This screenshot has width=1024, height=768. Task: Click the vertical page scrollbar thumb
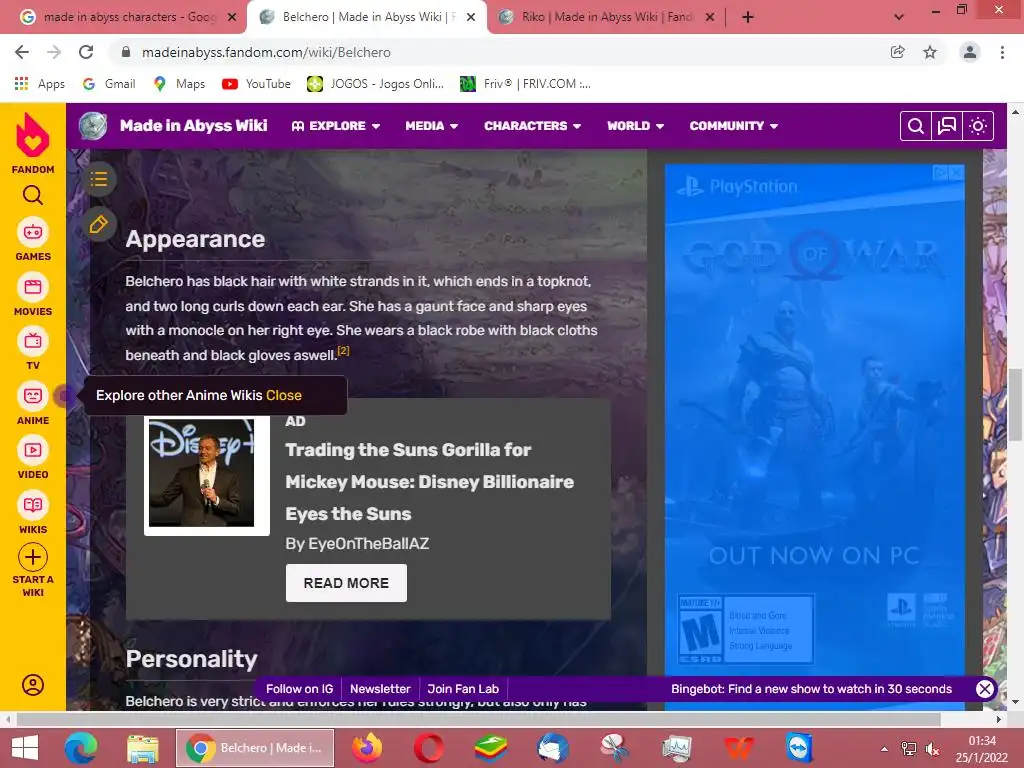1015,405
